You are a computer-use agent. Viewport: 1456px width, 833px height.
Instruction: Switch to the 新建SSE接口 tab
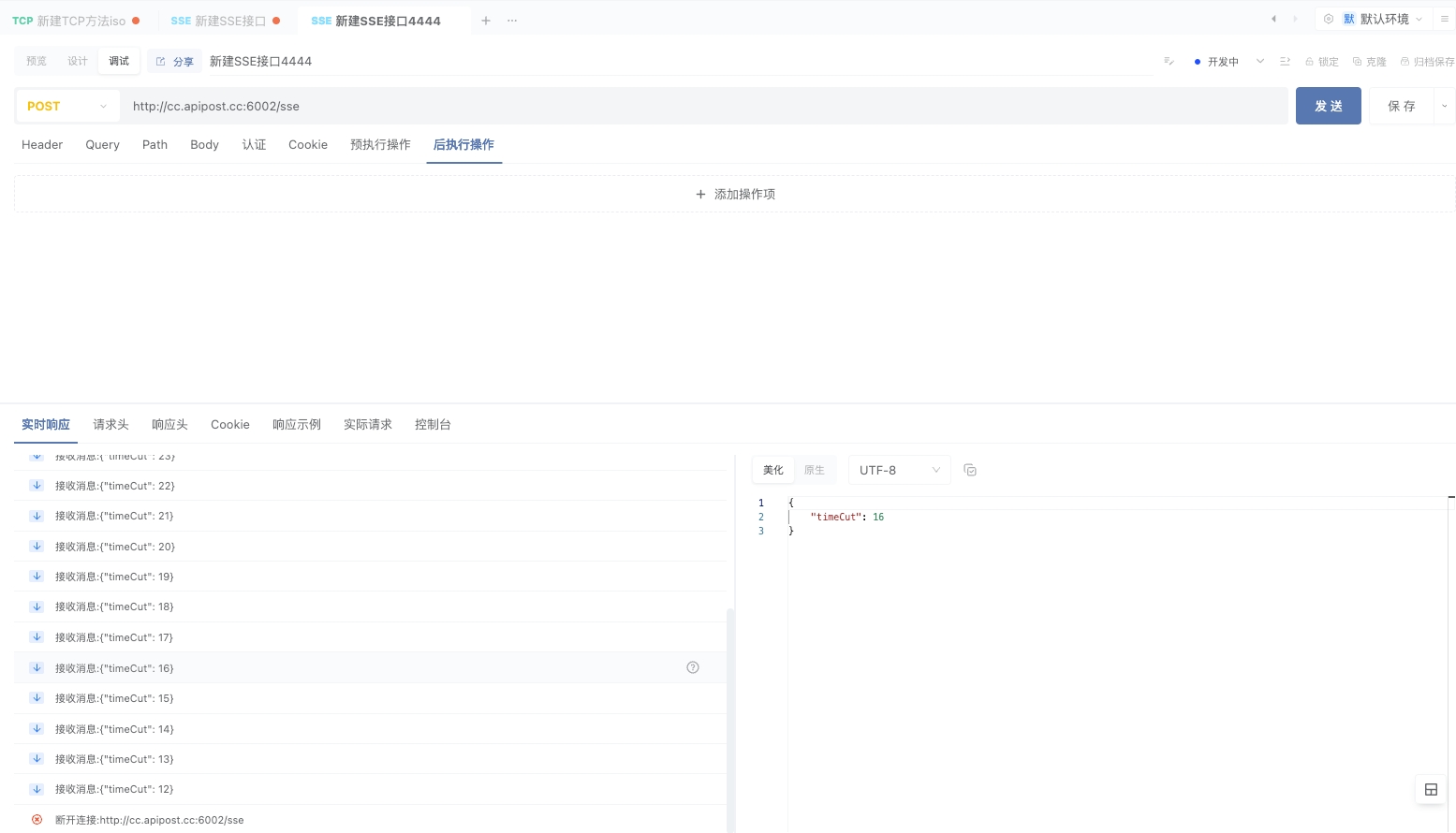click(225, 21)
